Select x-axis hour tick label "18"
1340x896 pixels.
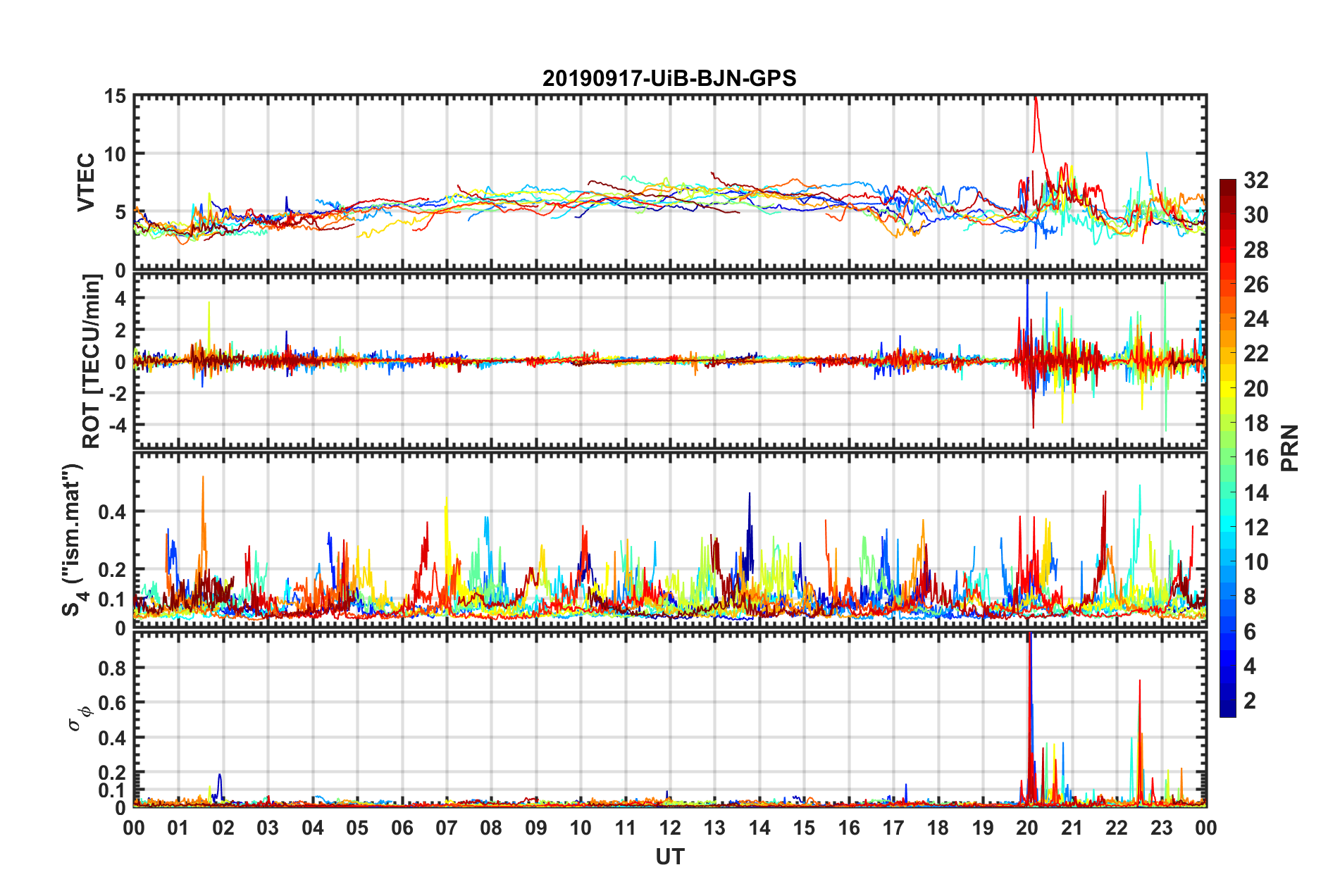(x=938, y=828)
